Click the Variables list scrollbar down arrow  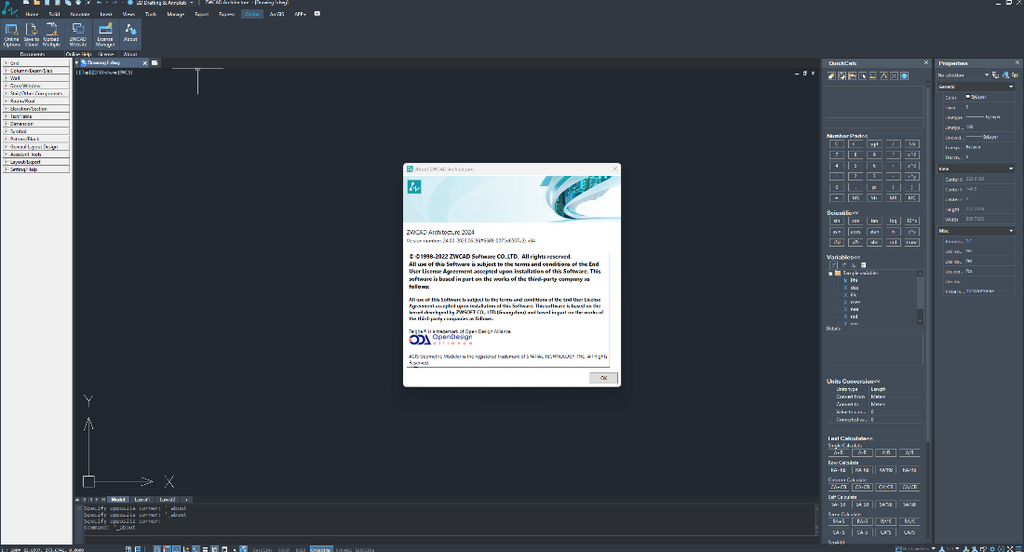[920, 321]
